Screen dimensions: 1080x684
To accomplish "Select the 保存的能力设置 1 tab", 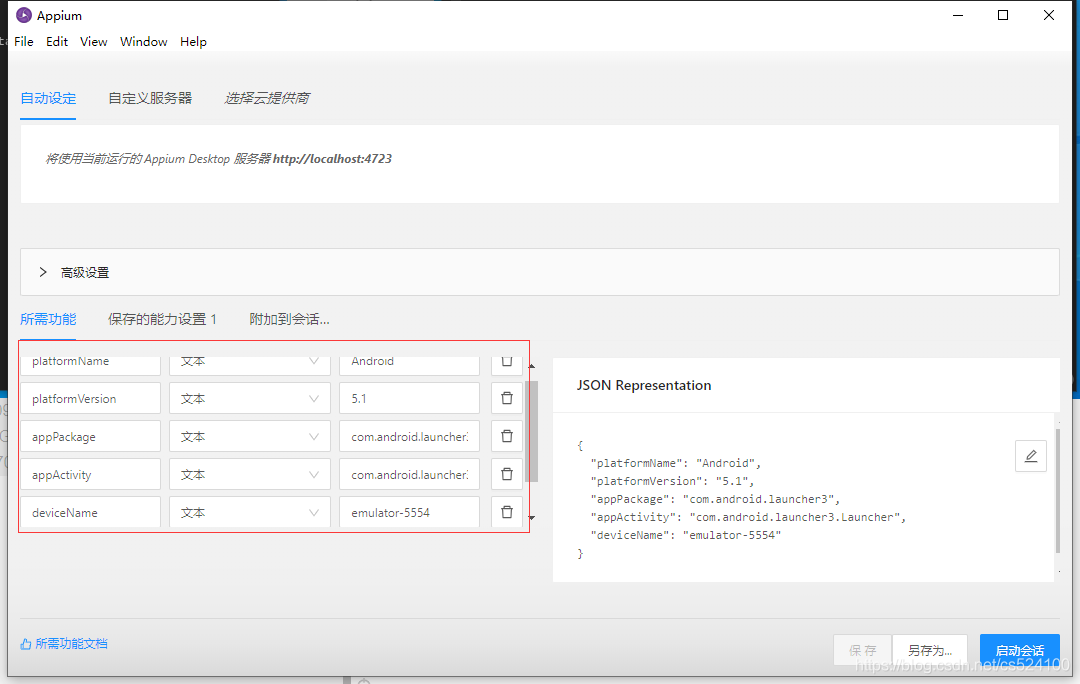I will [x=163, y=319].
